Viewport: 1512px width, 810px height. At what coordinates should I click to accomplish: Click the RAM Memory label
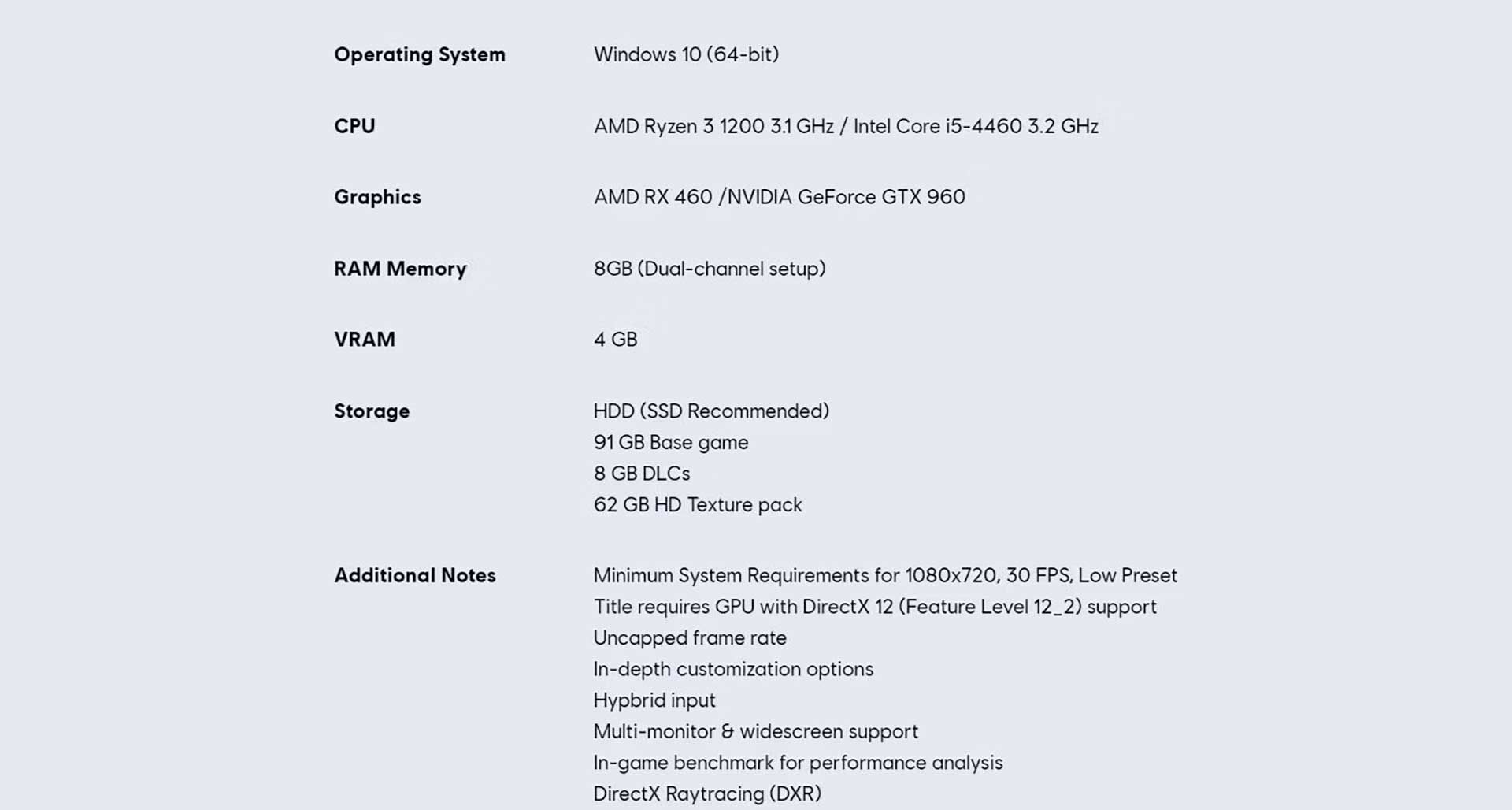400,269
